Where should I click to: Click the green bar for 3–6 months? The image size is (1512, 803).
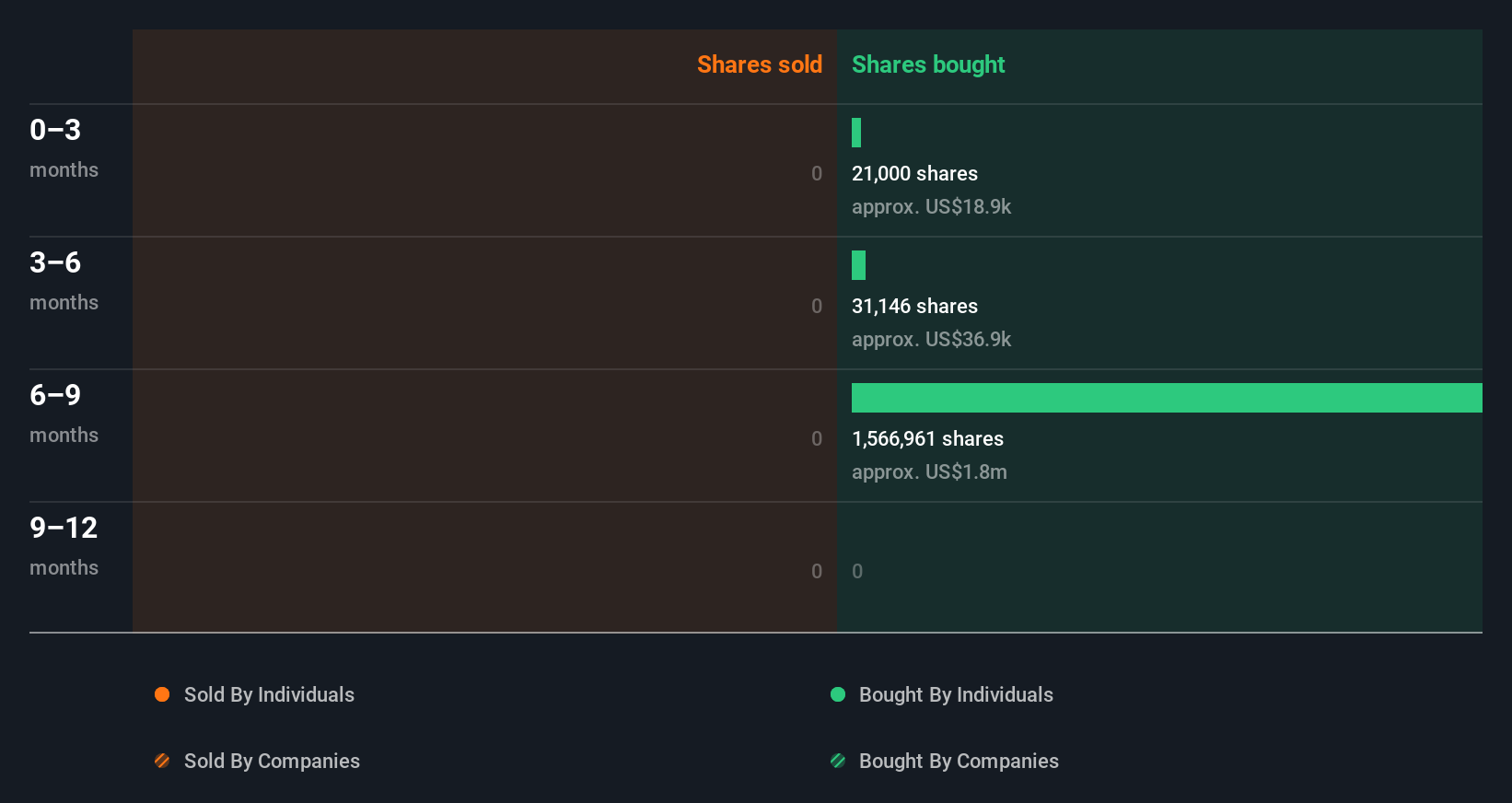tap(858, 265)
